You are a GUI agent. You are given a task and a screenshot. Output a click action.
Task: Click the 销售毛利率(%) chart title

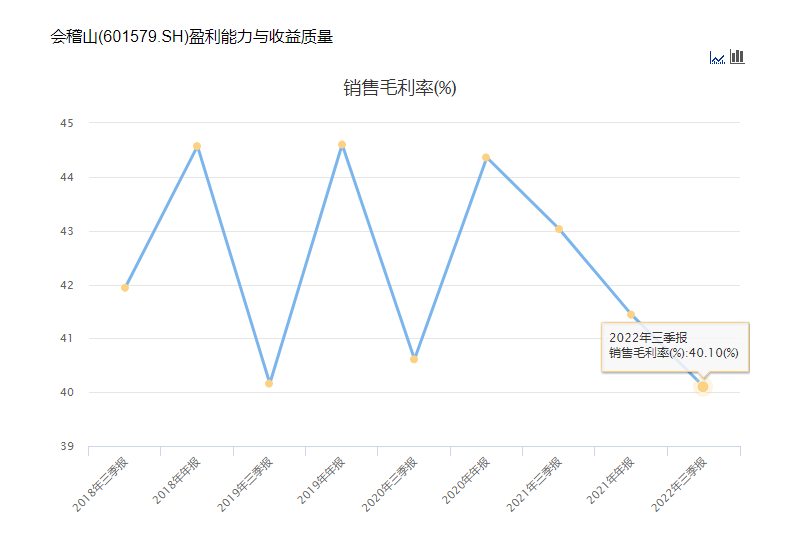(x=400, y=88)
